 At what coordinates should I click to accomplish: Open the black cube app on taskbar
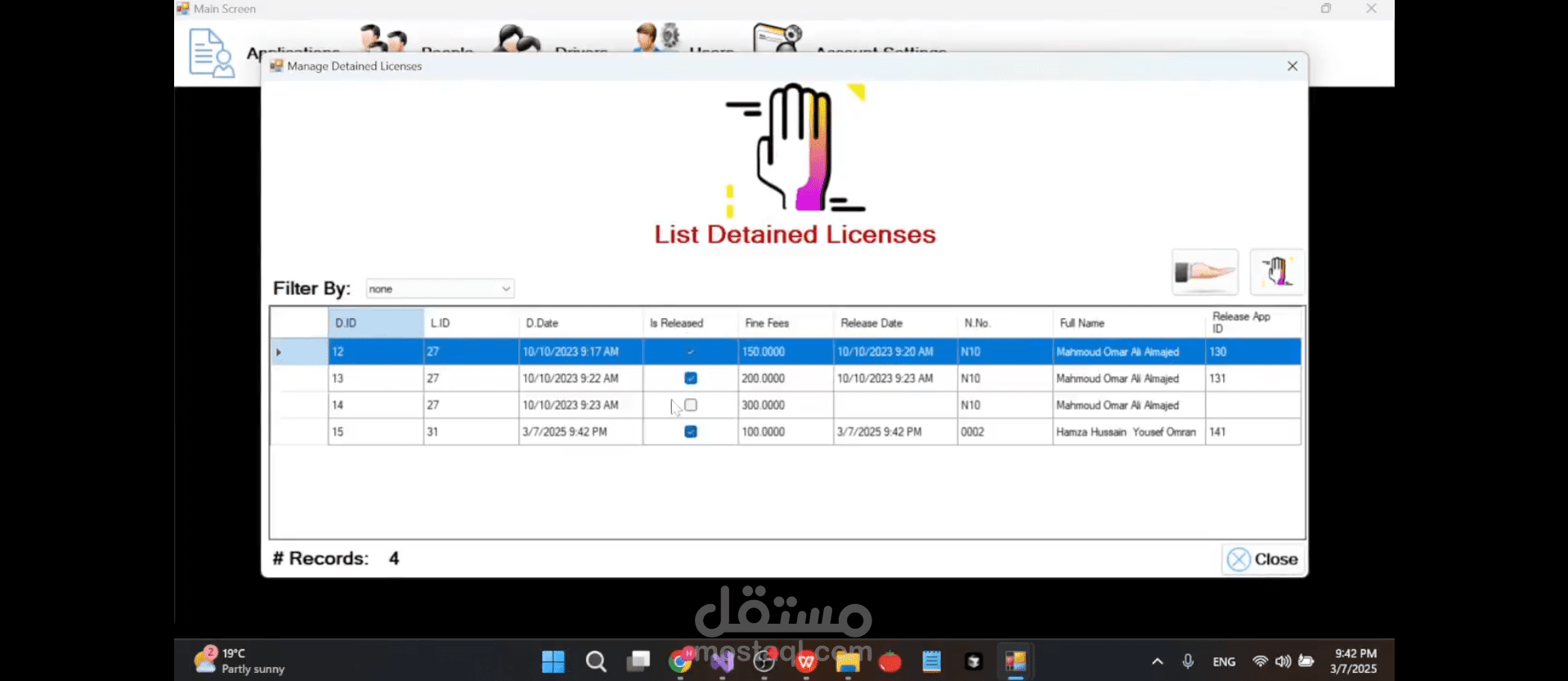pos(974,661)
